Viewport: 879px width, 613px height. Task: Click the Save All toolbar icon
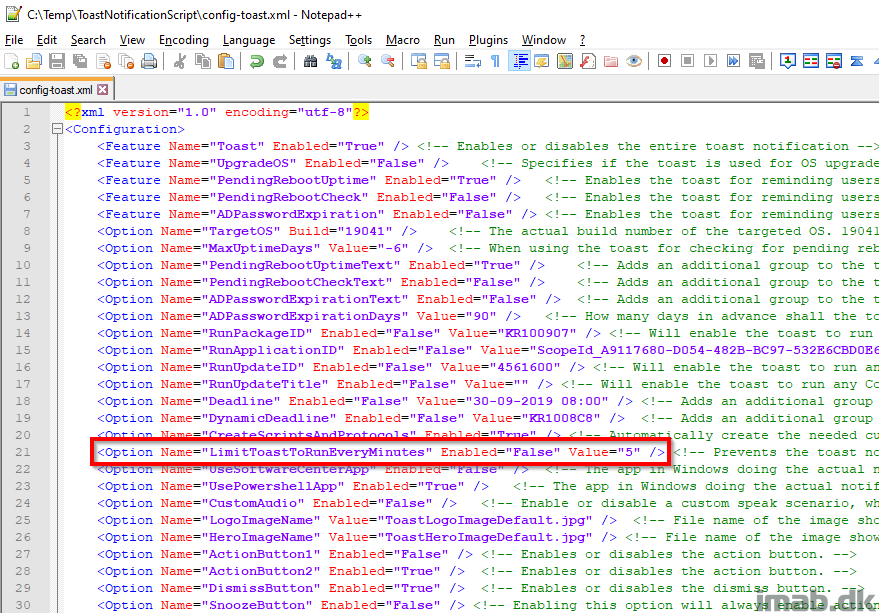80,61
